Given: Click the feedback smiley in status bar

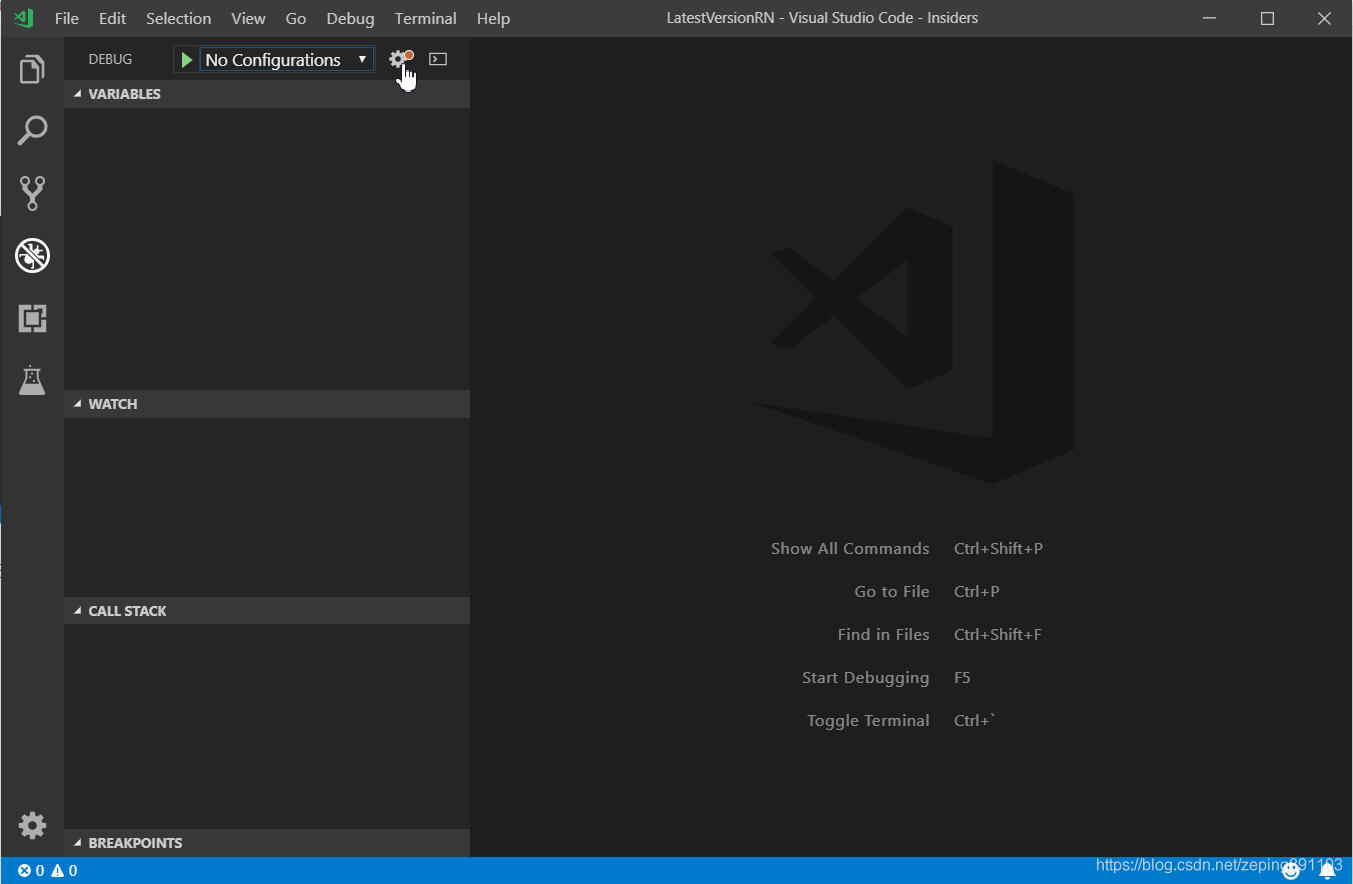Looking at the screenshot, I should click(1291, 871).
